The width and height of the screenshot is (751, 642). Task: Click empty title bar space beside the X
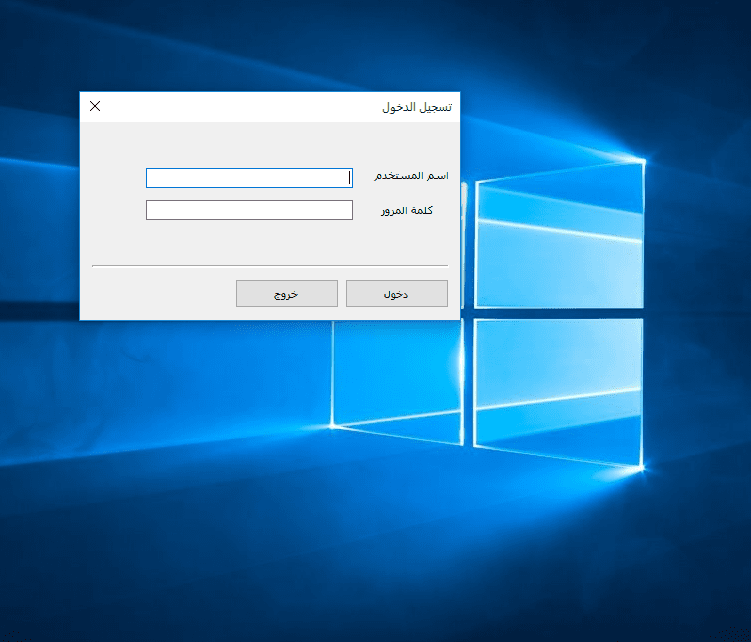240,106
